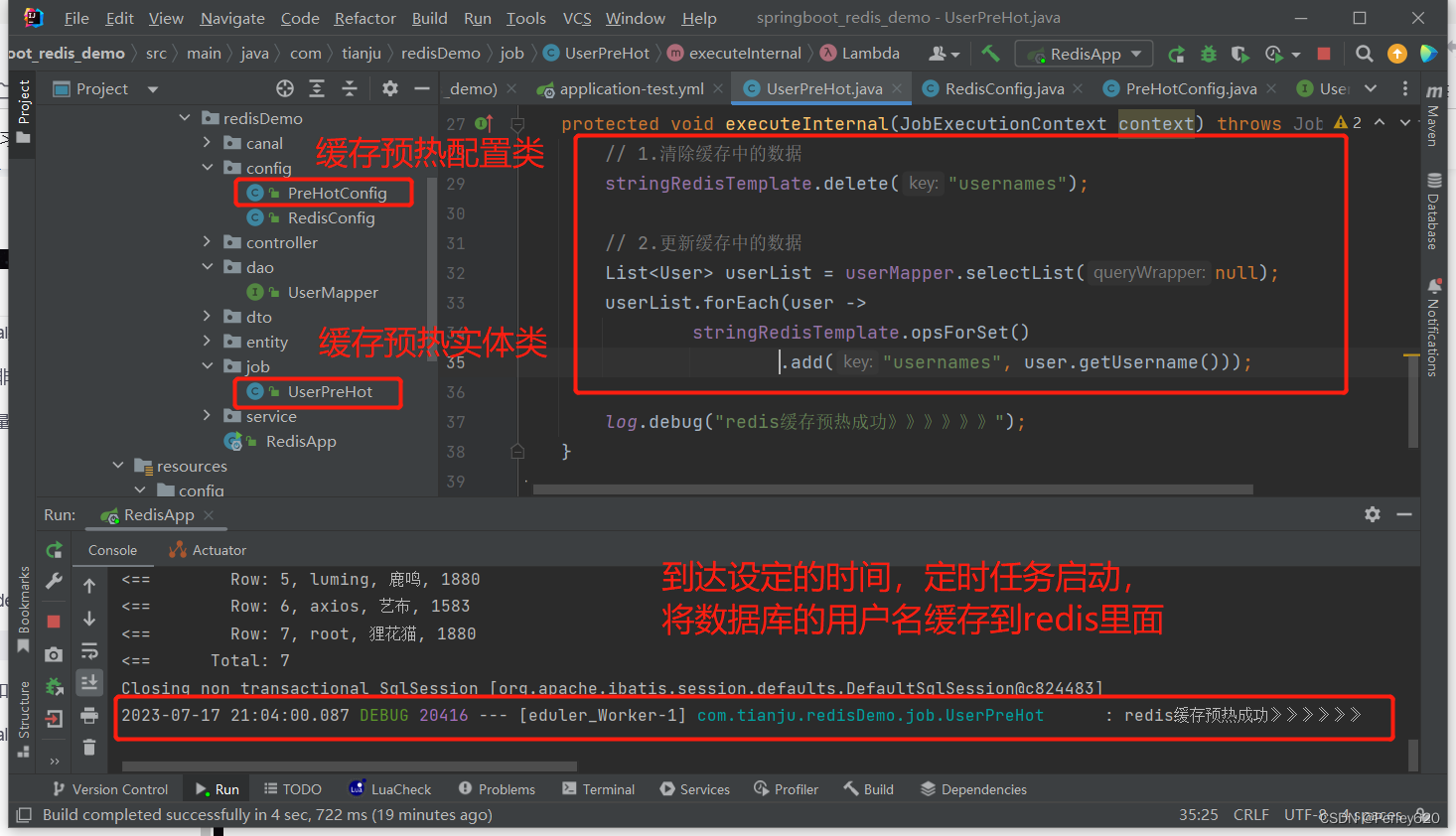Stop the running app via red square in top toolbar
Image resolution: width=1456 pixels, height=836 pixels.
pyautogui.click(x=1324, y=54)
